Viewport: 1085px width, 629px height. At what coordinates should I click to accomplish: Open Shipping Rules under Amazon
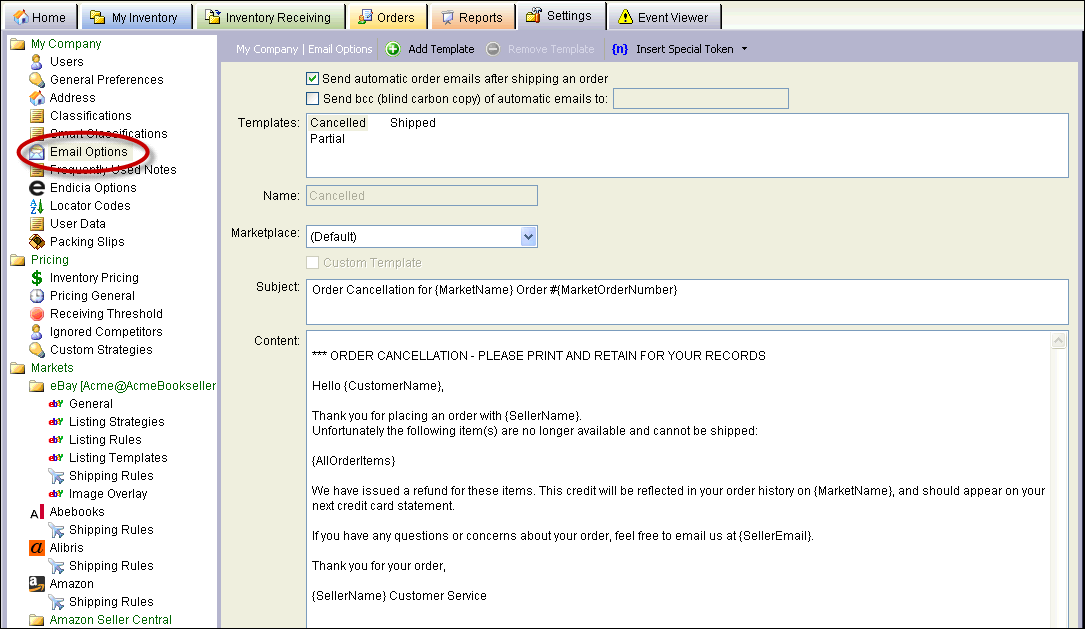point(111,602)
